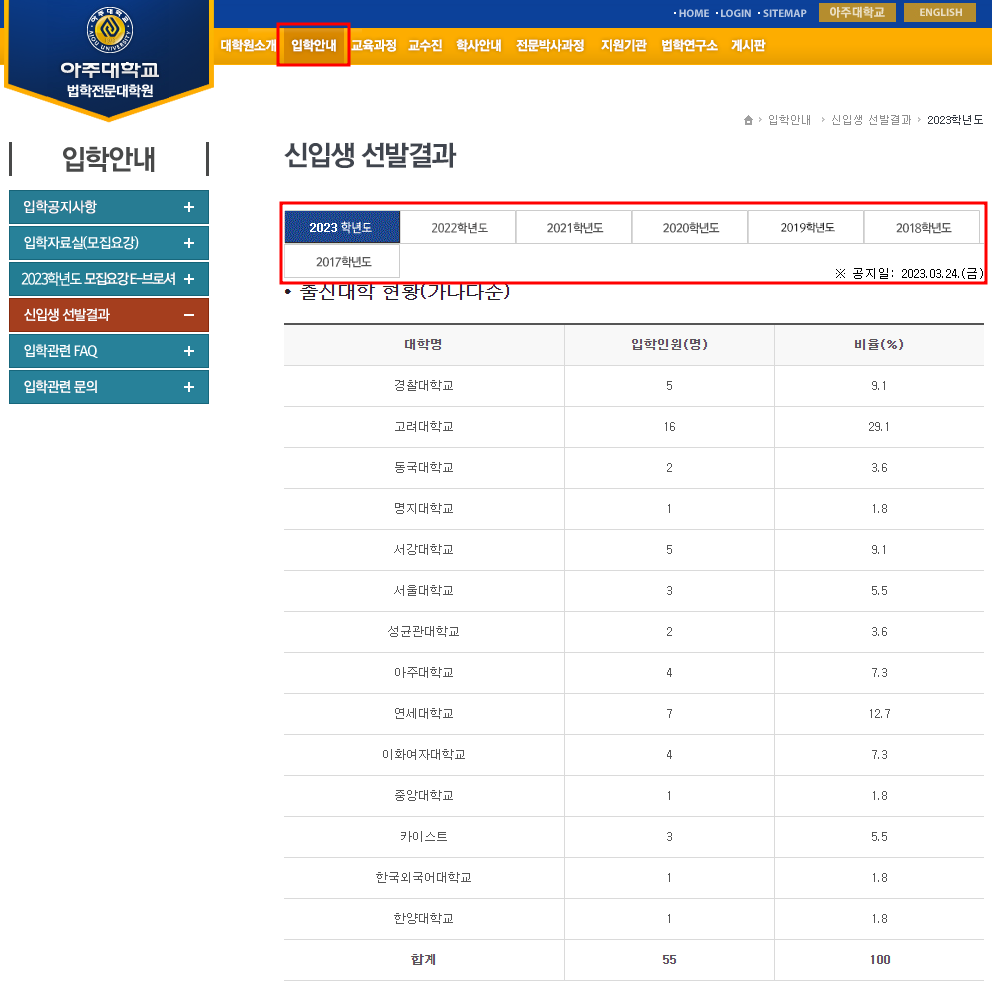
Task: Click the SITEMAP link
Action: click(x=784, y=13)
